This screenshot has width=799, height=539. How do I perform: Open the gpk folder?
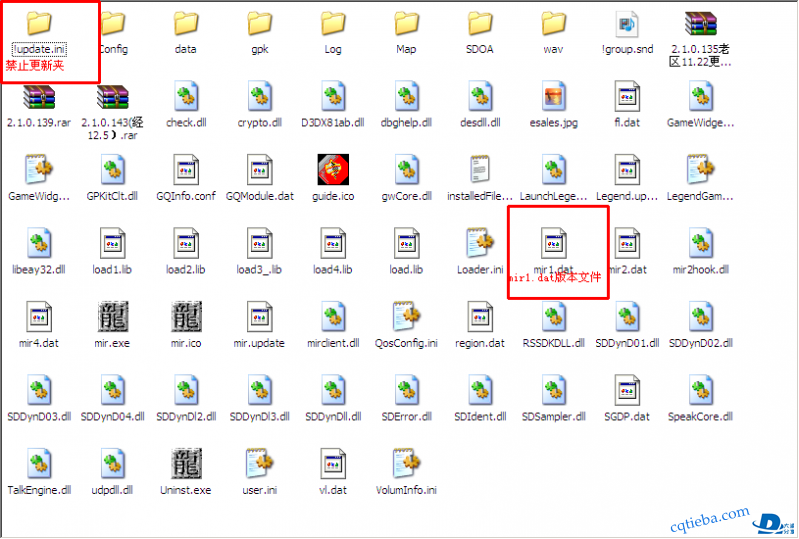260,23
